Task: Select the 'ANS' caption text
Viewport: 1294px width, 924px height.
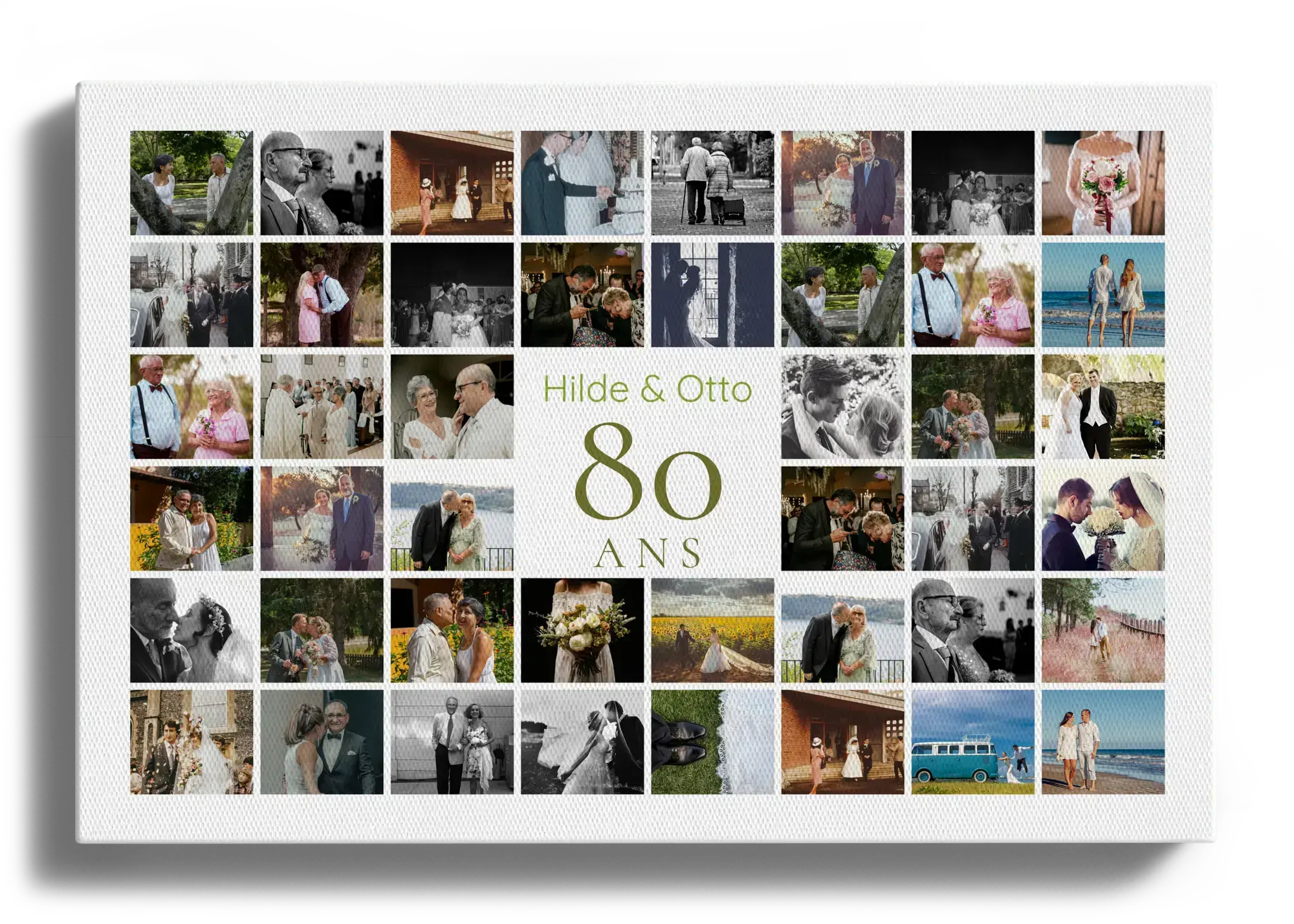Action: (647, 553)
